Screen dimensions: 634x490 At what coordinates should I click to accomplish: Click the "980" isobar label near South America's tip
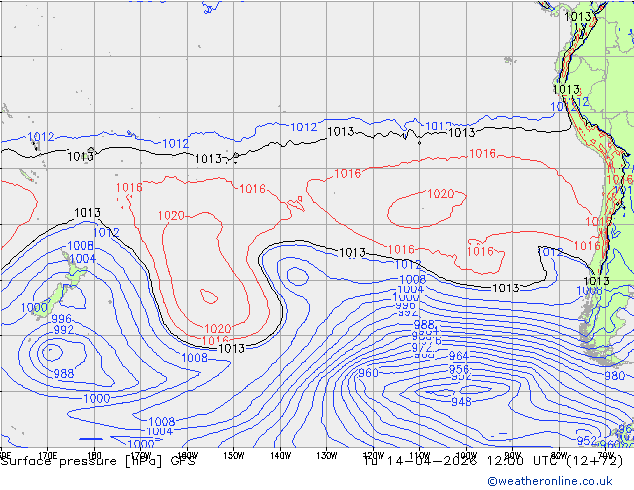[x=615, y=376]
